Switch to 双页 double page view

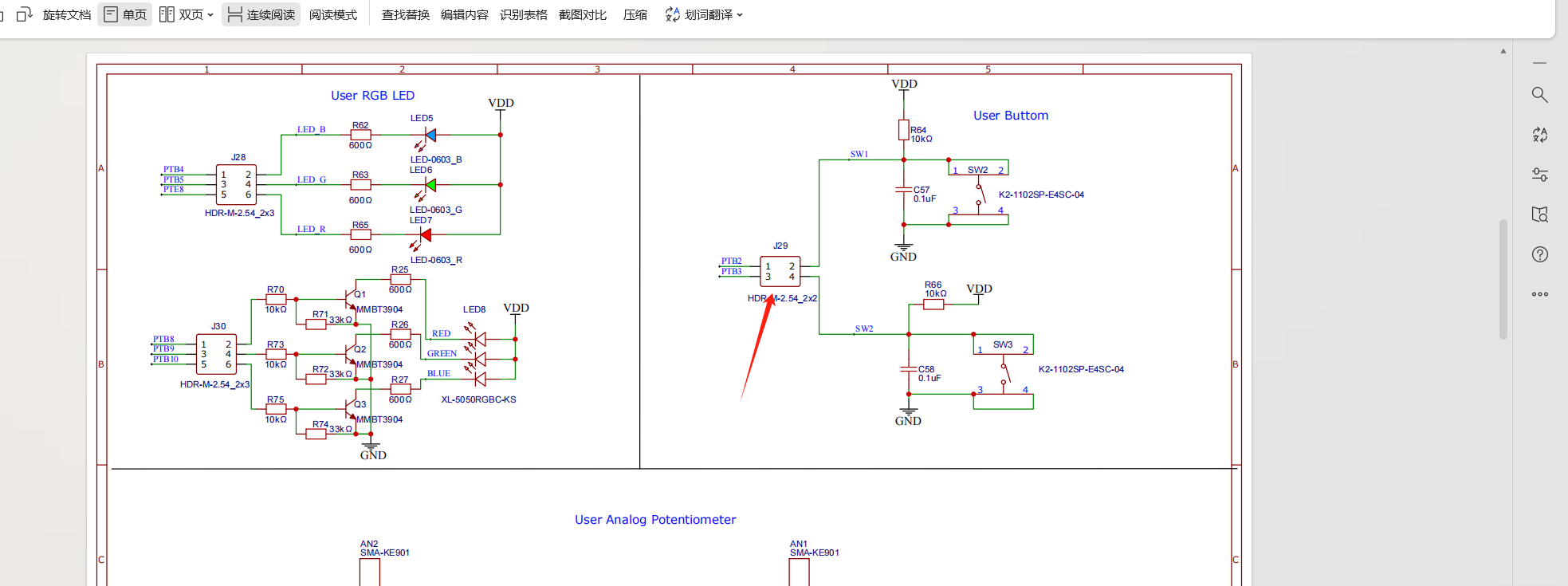[x=181, y=14]
